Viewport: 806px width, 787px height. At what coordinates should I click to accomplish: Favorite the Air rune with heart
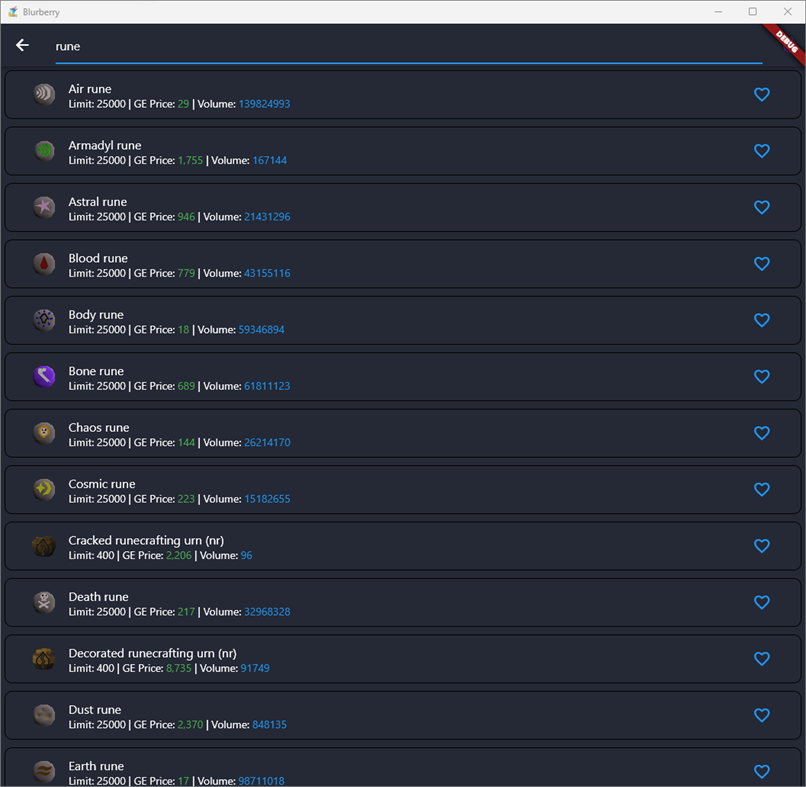pos(762,95)
